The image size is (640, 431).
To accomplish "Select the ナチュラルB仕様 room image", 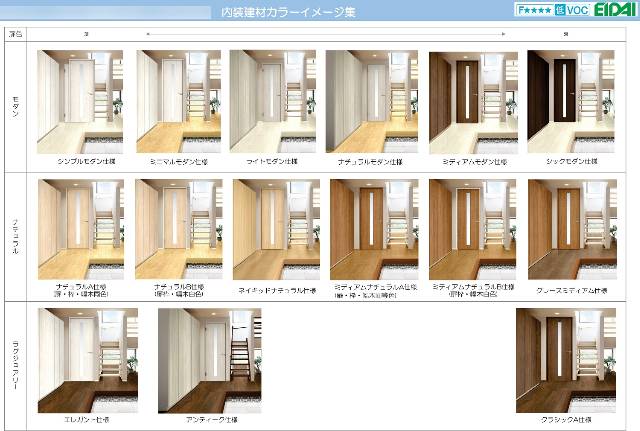I will [x=178, y=229].
